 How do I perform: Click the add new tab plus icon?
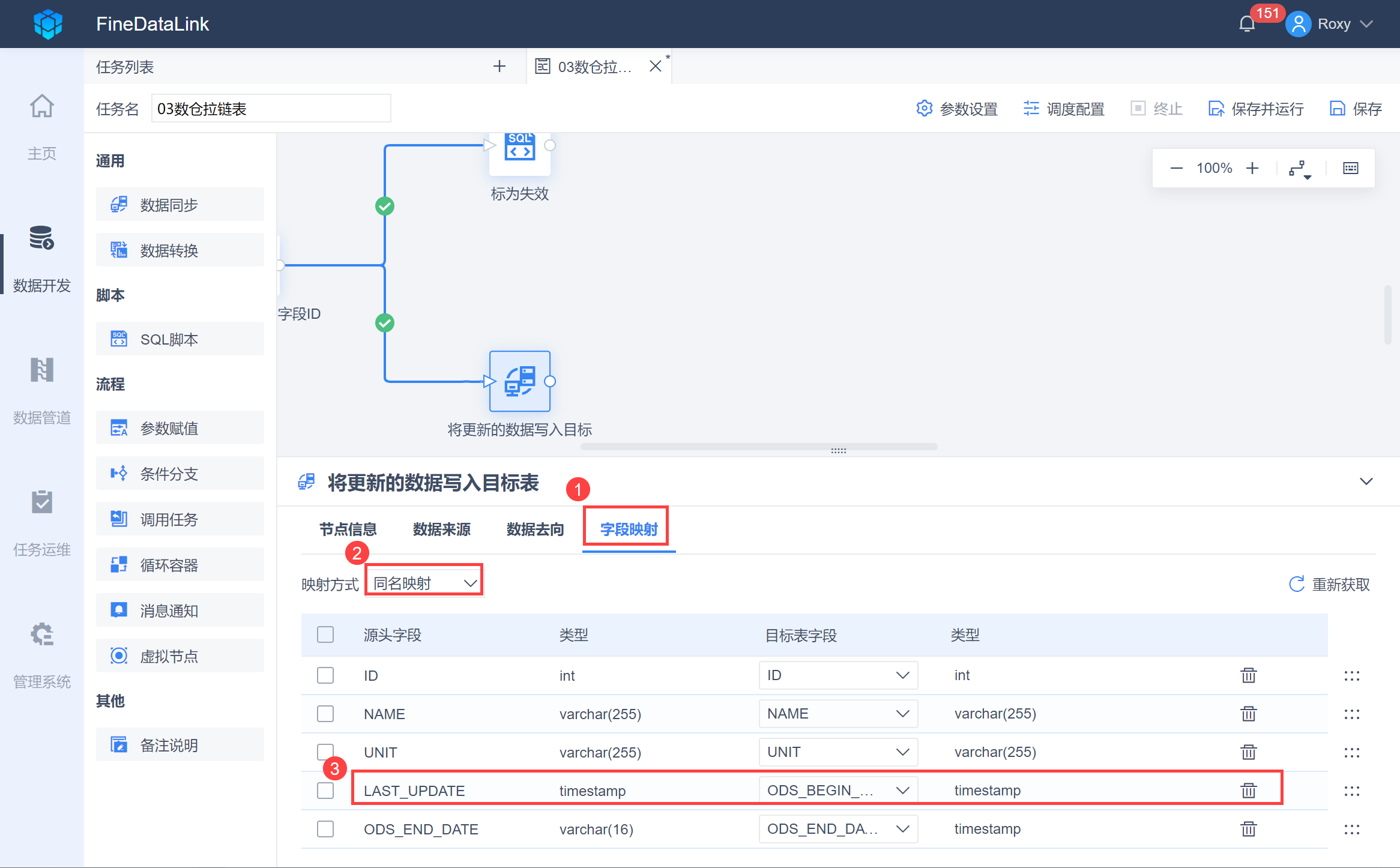(x=499, y=67)
